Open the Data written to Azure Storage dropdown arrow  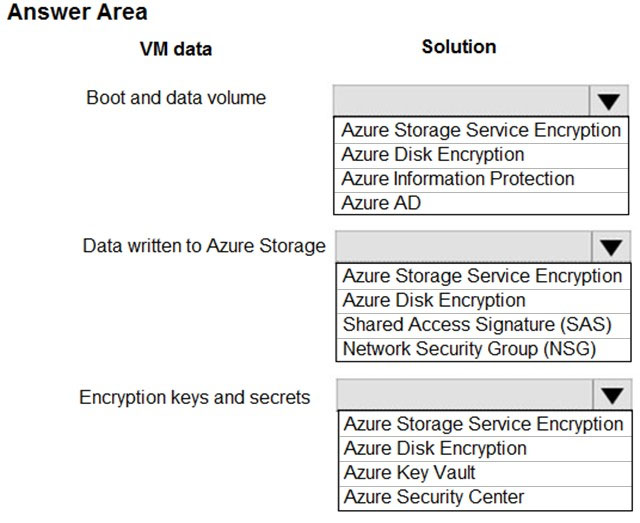click(611, 247)
